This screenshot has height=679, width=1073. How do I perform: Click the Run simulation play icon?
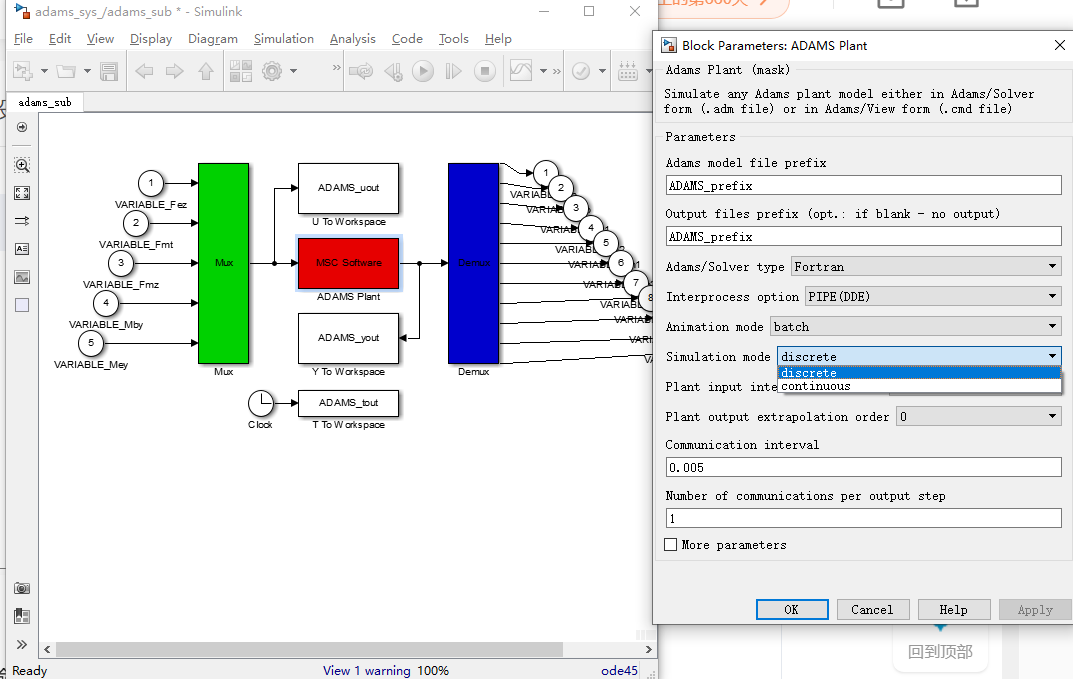click(x=423, y=71)
